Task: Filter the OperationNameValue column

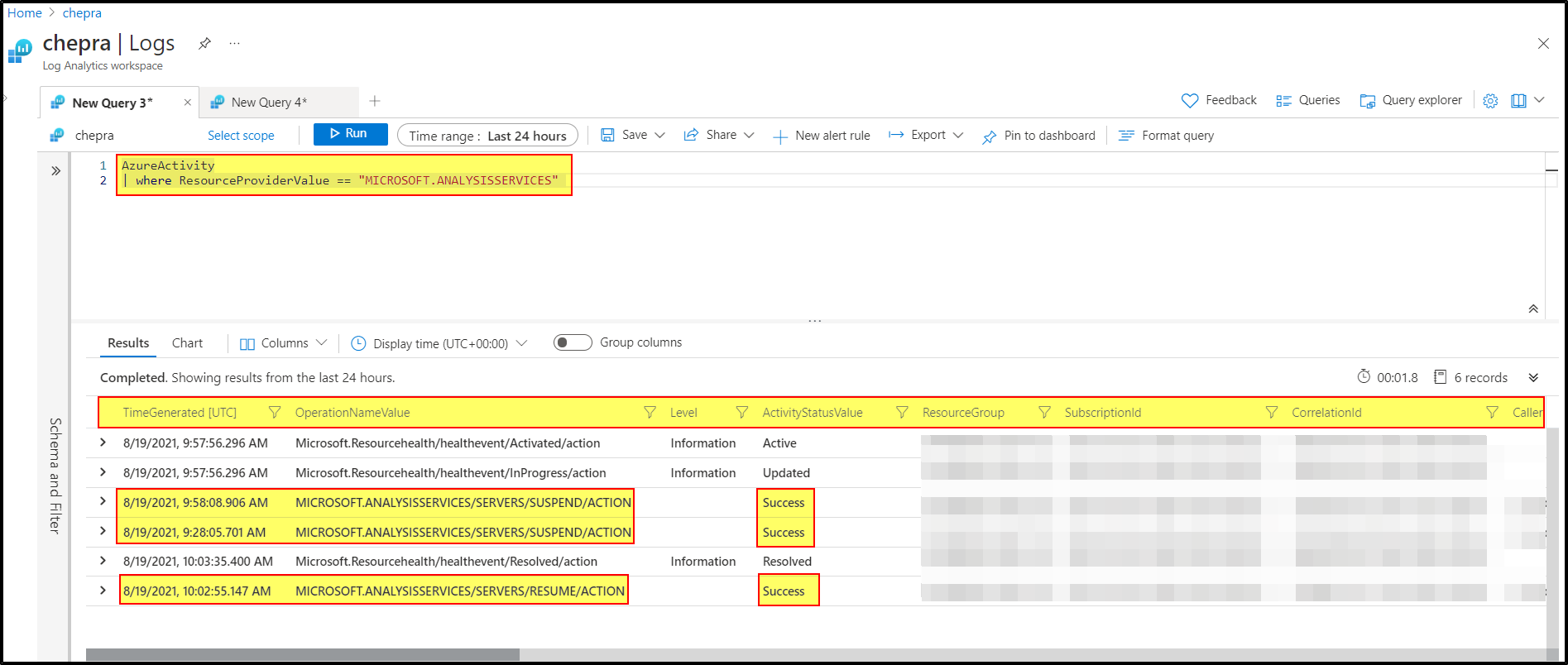Action: tap(650, 412)
